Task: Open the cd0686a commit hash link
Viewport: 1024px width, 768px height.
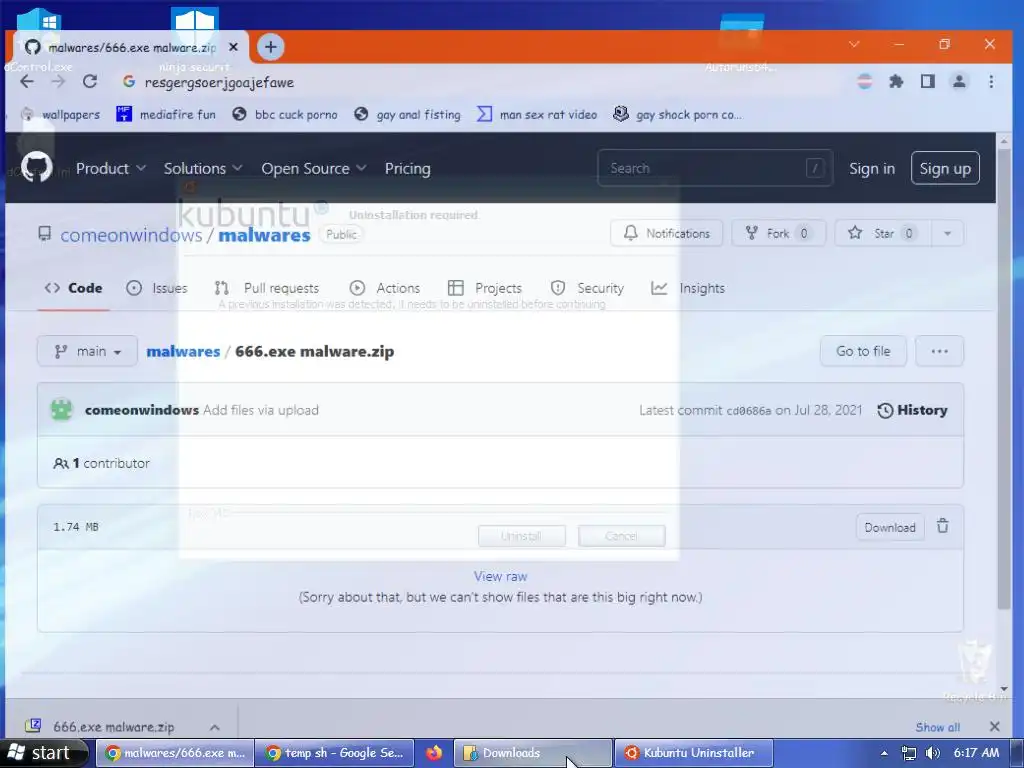Action: (748, 411)
